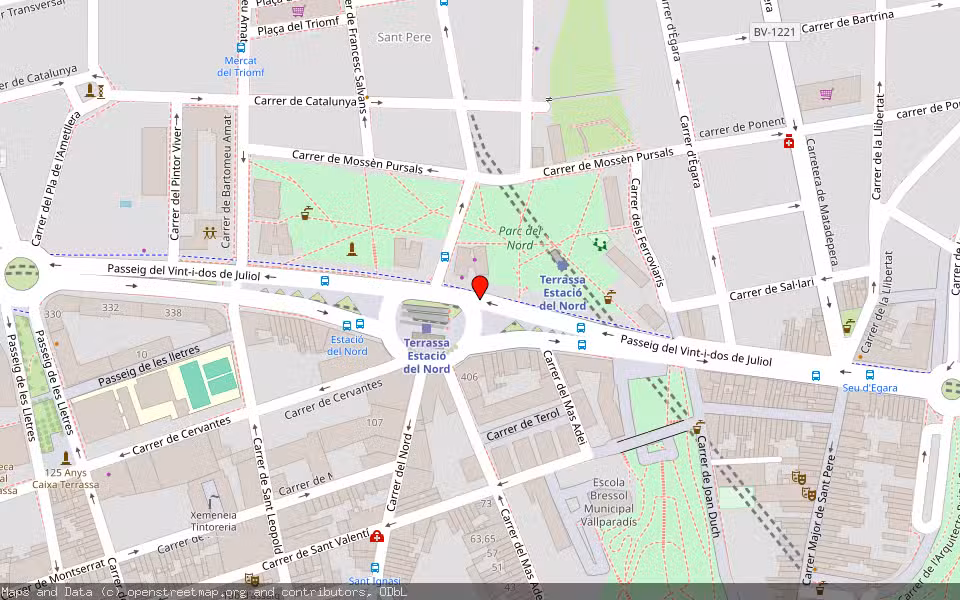Click the red icon near Xemeneia Tintoreria
Viewport: 960px width, 600px height.
pyautogui.click(x=375, y=537)
